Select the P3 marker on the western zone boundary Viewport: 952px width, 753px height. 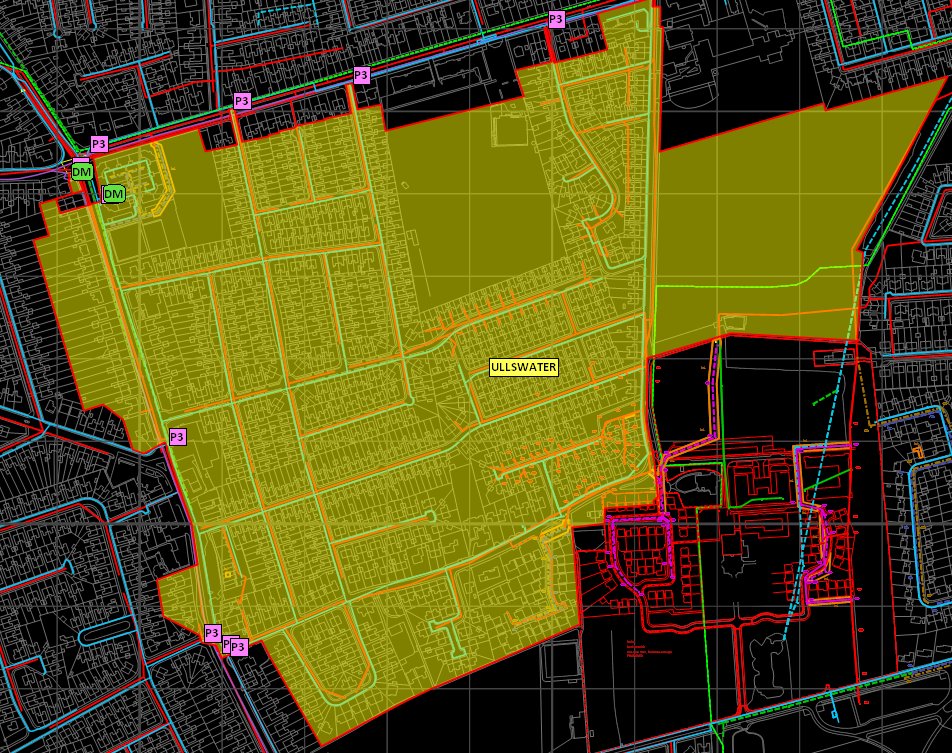pos(178,435)
